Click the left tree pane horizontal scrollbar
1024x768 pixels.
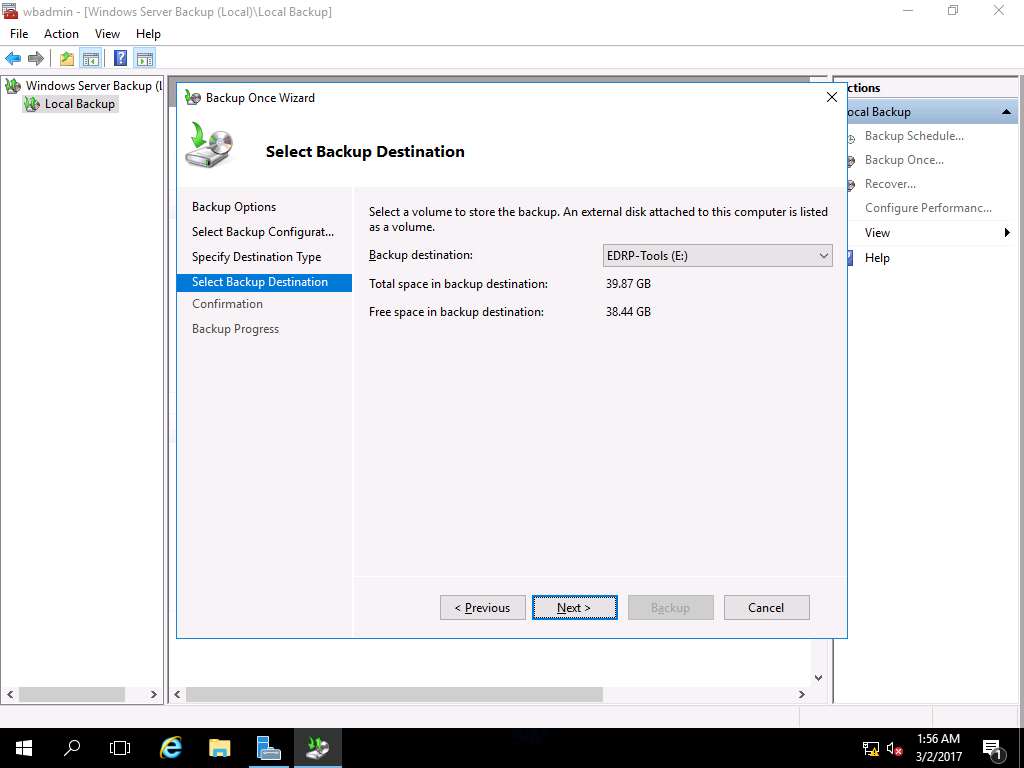(72, 694)
